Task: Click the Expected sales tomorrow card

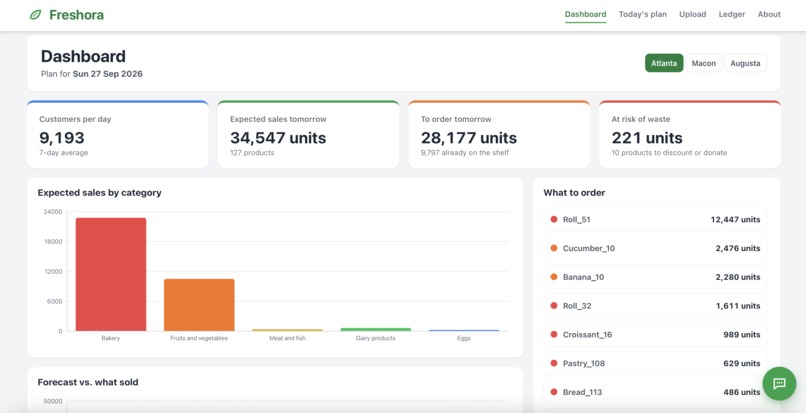Action: coord(308,134)
